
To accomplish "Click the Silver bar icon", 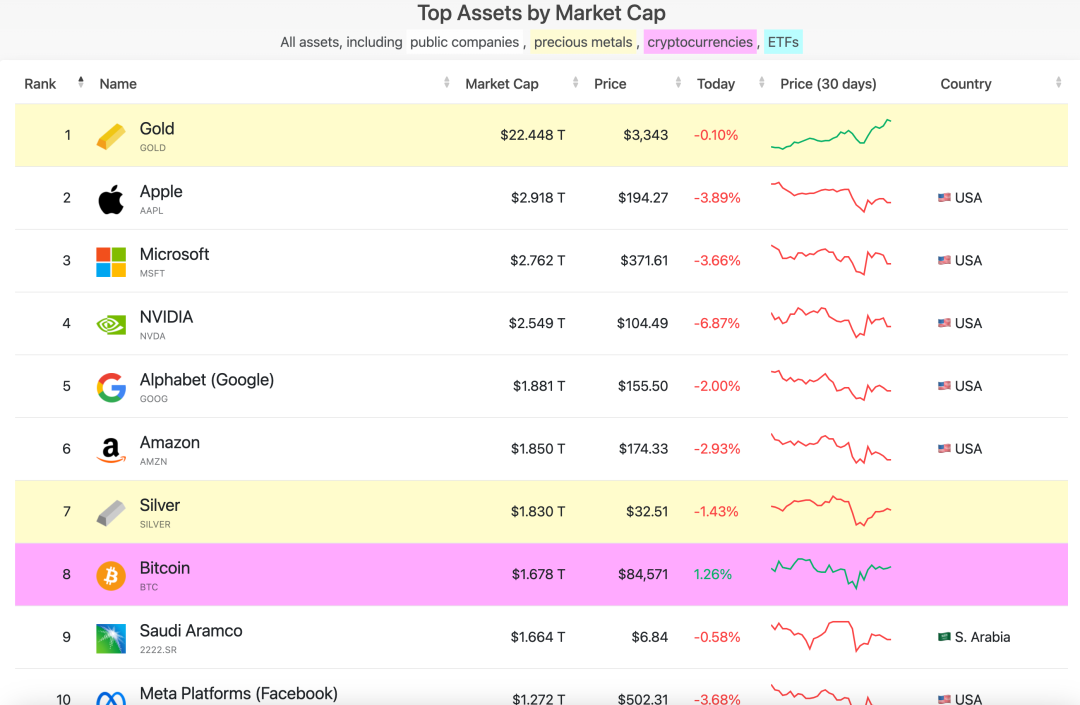I will pos(111,513).
